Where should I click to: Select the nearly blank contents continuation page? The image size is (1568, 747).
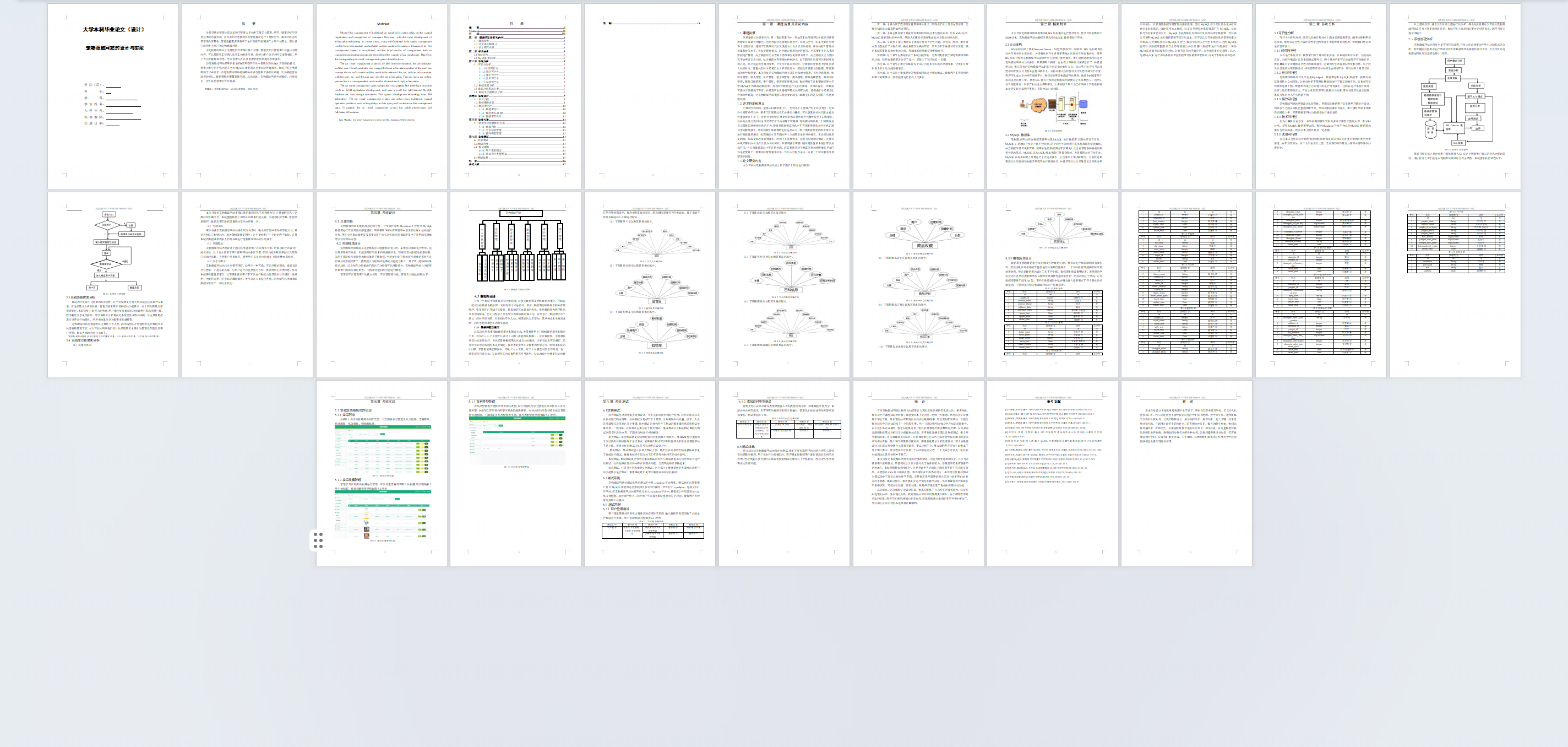(650, 96)
